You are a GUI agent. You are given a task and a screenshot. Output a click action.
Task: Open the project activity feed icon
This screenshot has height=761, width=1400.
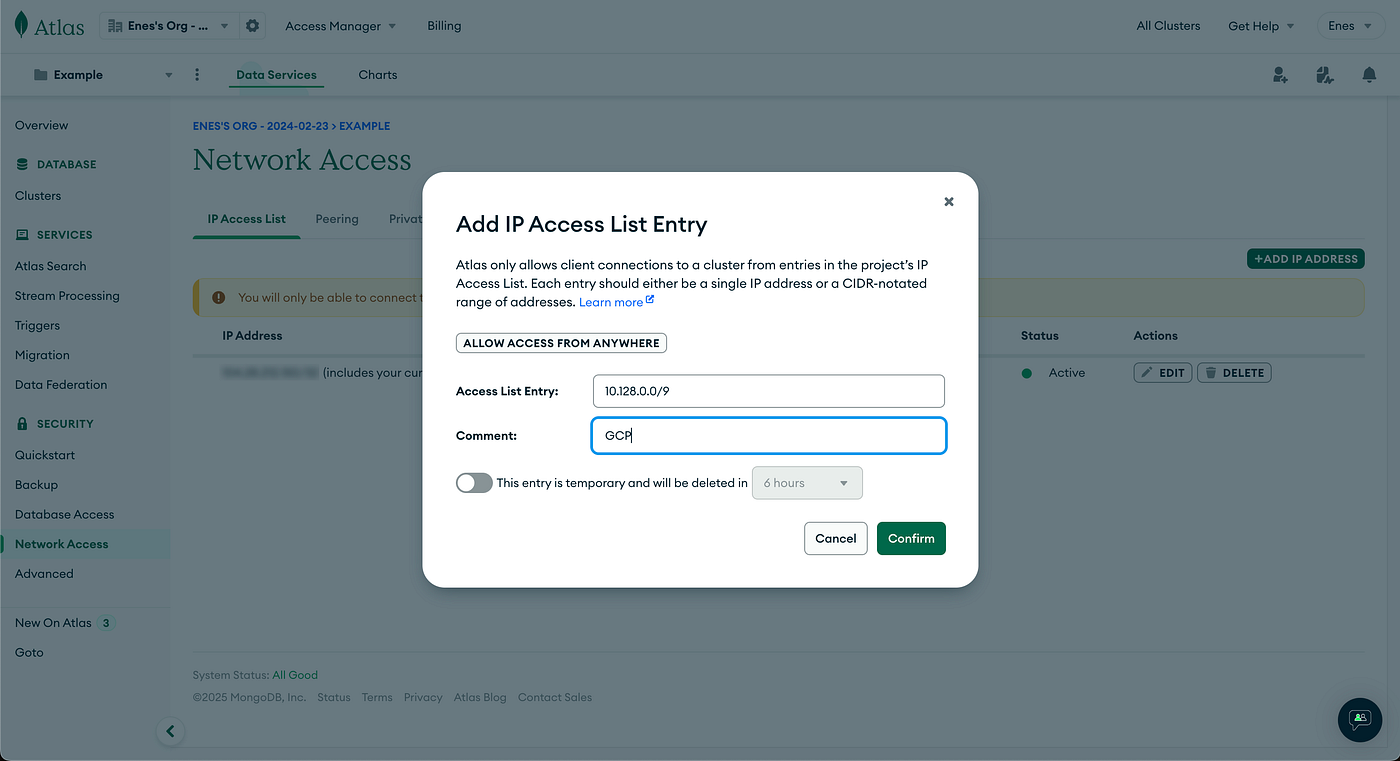click(1325, 75)
